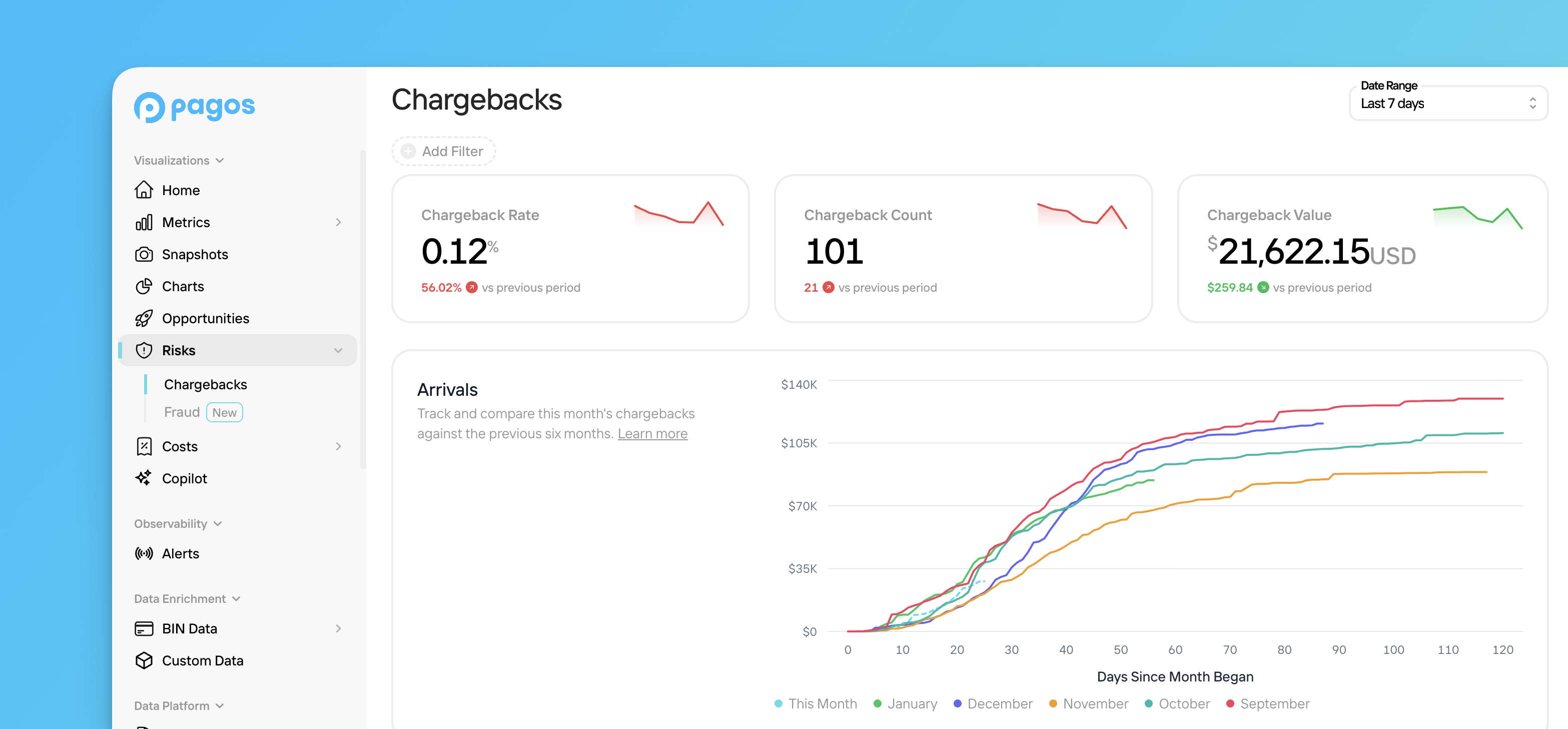Click the BIN Data card icon
1568x729 pixels.
click(x=144, y=628)
